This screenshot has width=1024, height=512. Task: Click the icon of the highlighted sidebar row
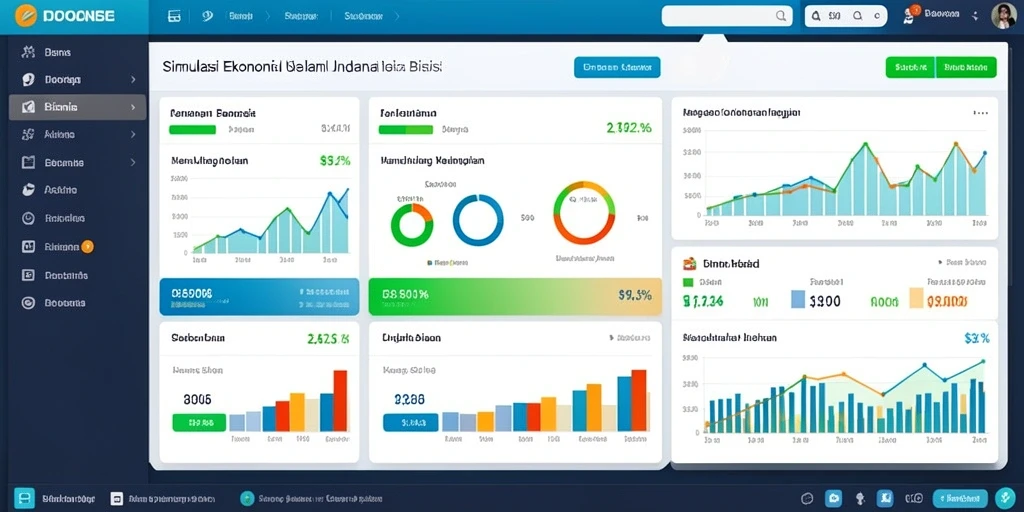tap(28, 107)
